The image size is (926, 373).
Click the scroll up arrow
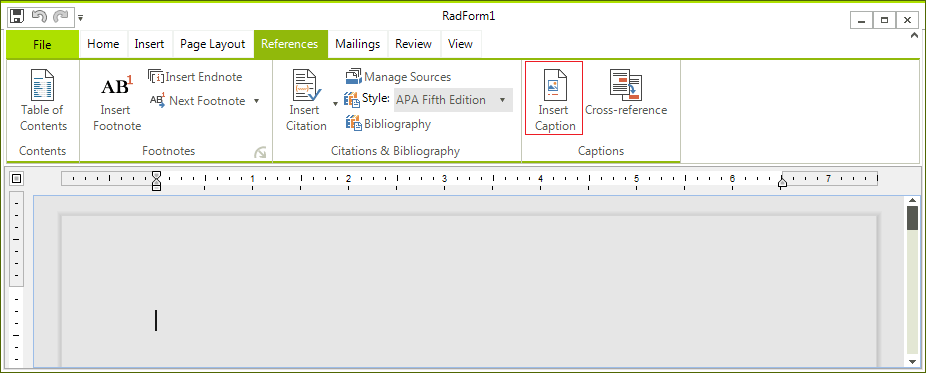[x=912, y=201]
